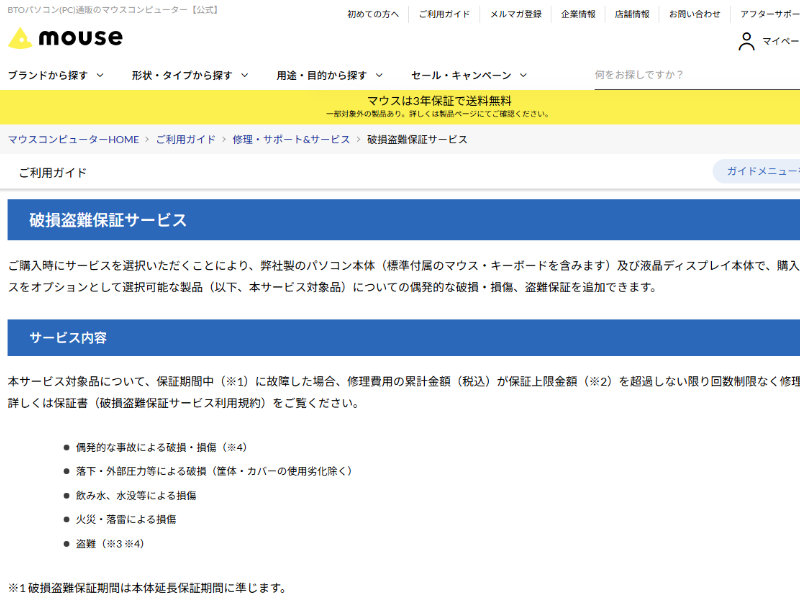Open 企業情報 top menu item
The width and height of the screenshot is (800, 600).
click(x=578, y=14)
